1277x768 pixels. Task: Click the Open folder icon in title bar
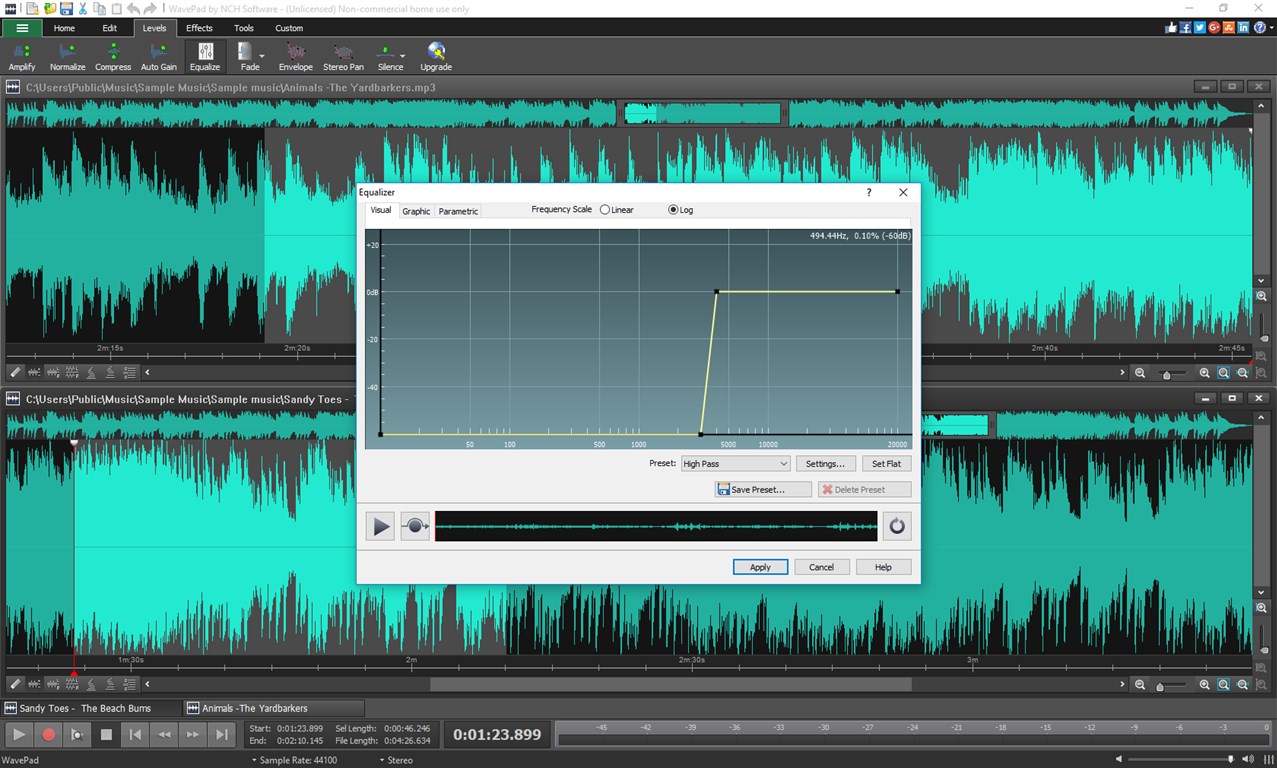pyautogui.click(x=49, y=8)
